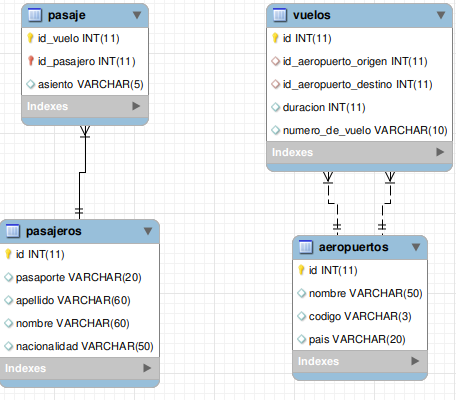Image resolution: width=456 pixels, height=400 pixels.
Task: Click the diamond icon beside numero_de_vuelo
Action: coord(275,130)
